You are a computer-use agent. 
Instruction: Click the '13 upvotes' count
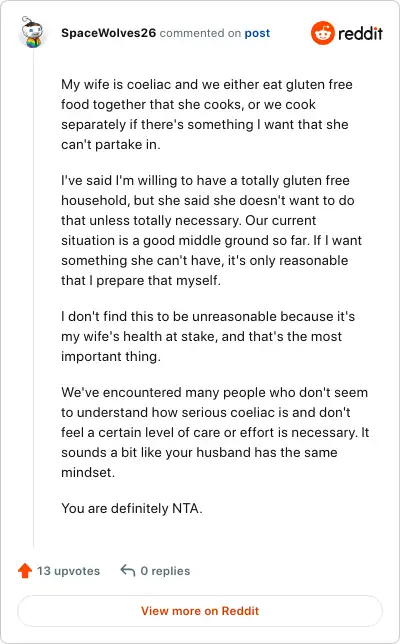tap(69, 571)
